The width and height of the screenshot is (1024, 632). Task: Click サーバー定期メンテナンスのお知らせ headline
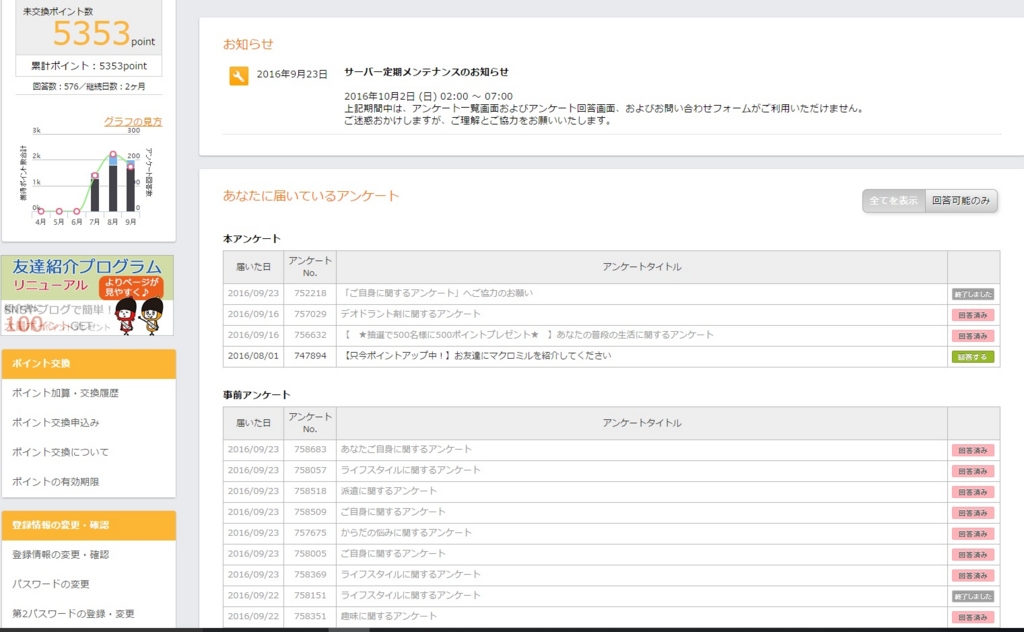pyautogui.click(x=426, y=72)
